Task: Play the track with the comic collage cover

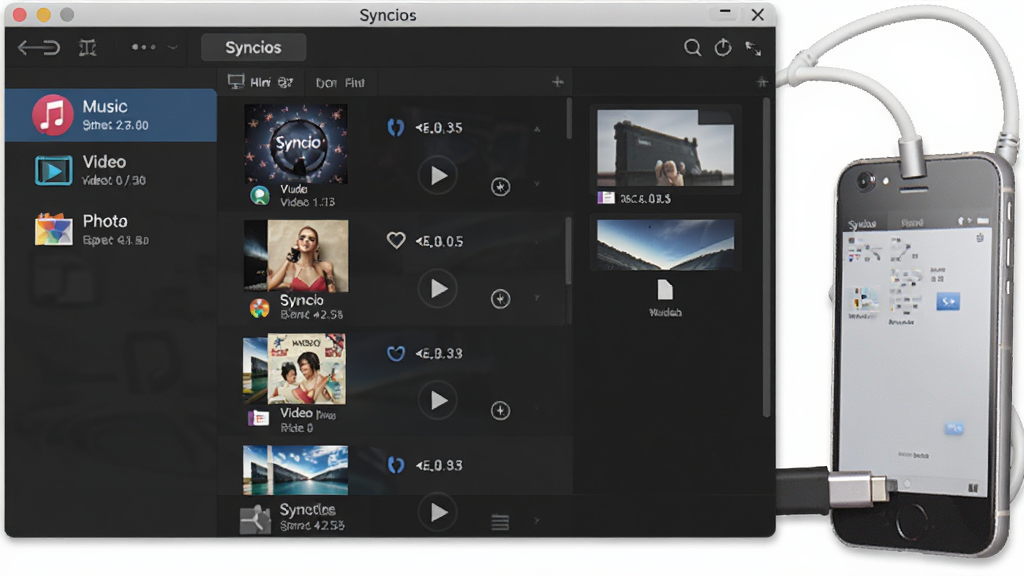Action: (438, 400)
